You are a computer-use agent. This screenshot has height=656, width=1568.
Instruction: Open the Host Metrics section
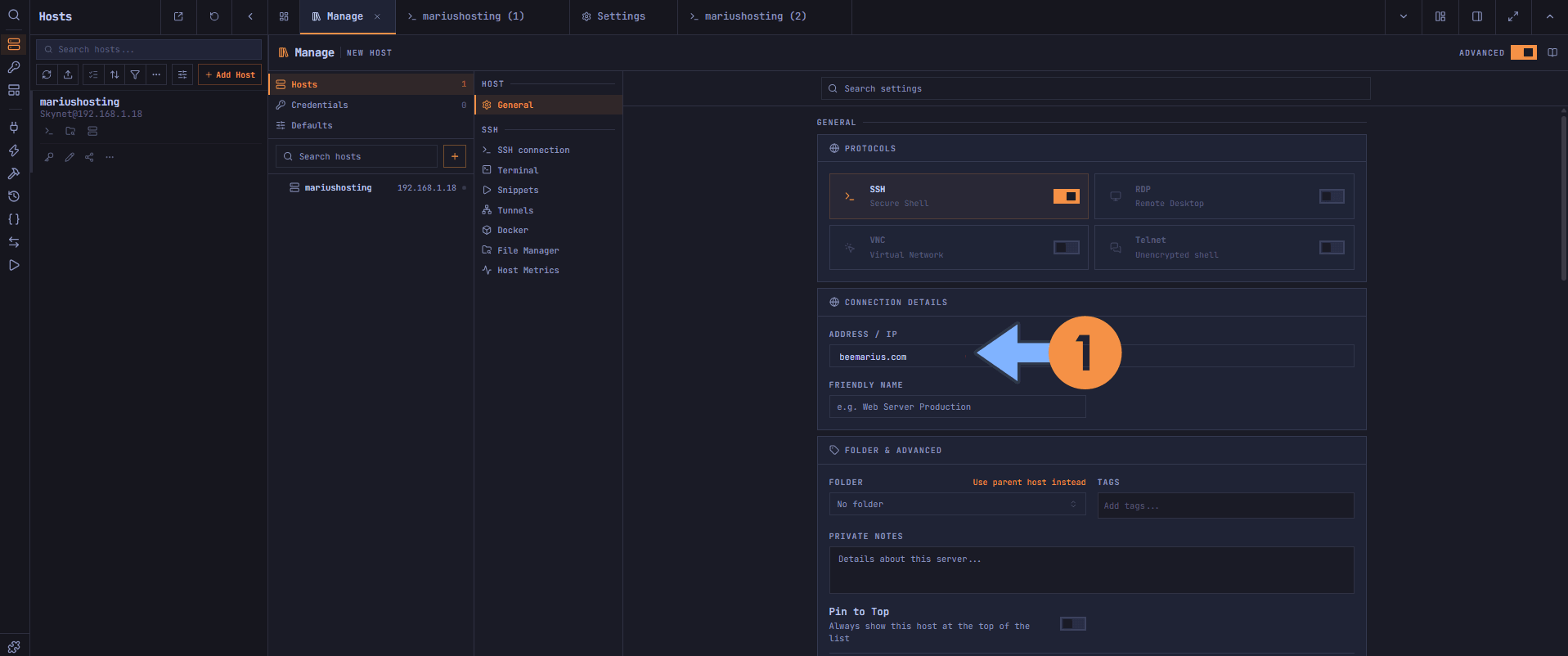[x=549, y=270]
